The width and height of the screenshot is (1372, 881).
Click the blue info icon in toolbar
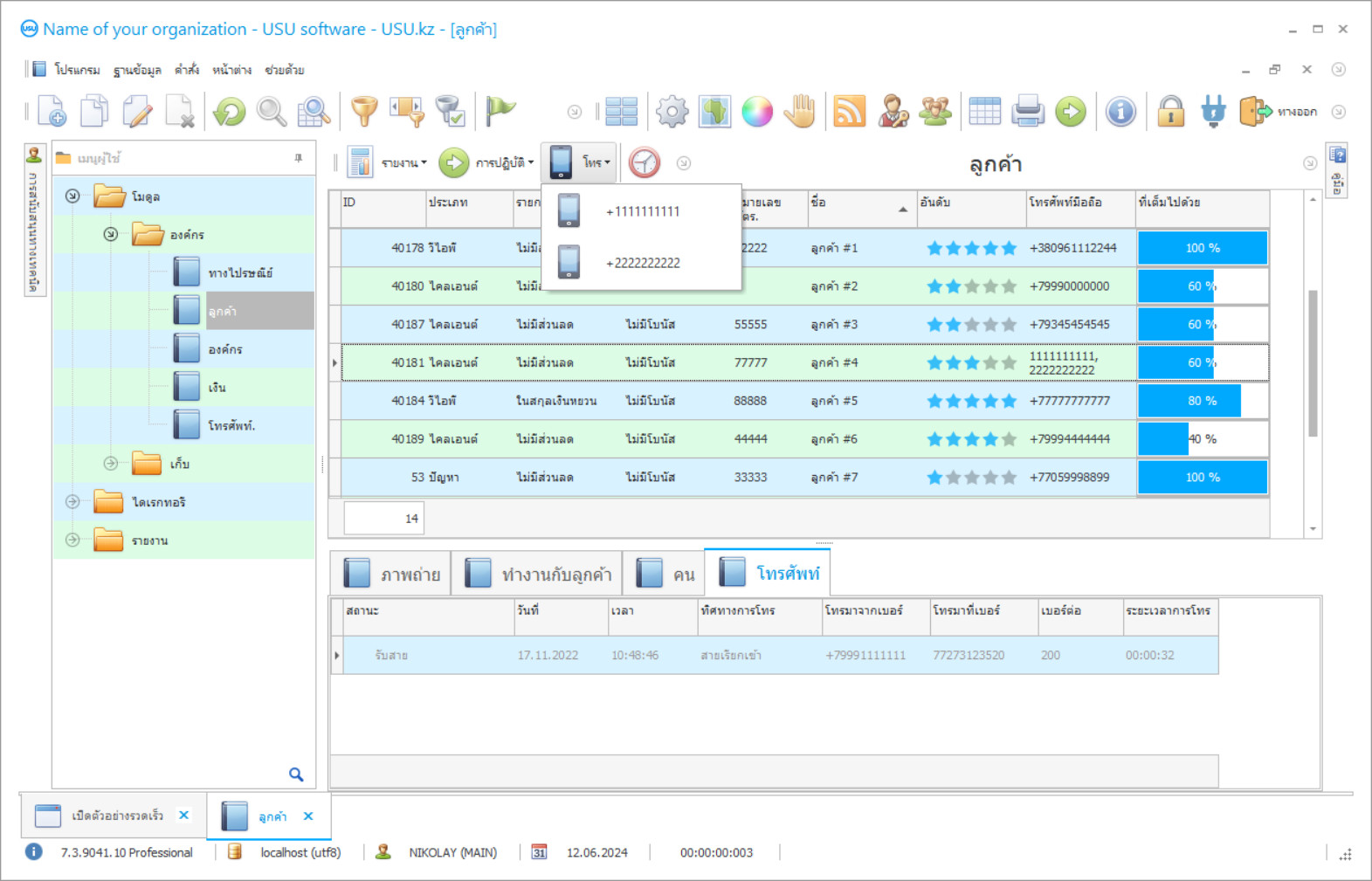click(x=1120, y=112)
